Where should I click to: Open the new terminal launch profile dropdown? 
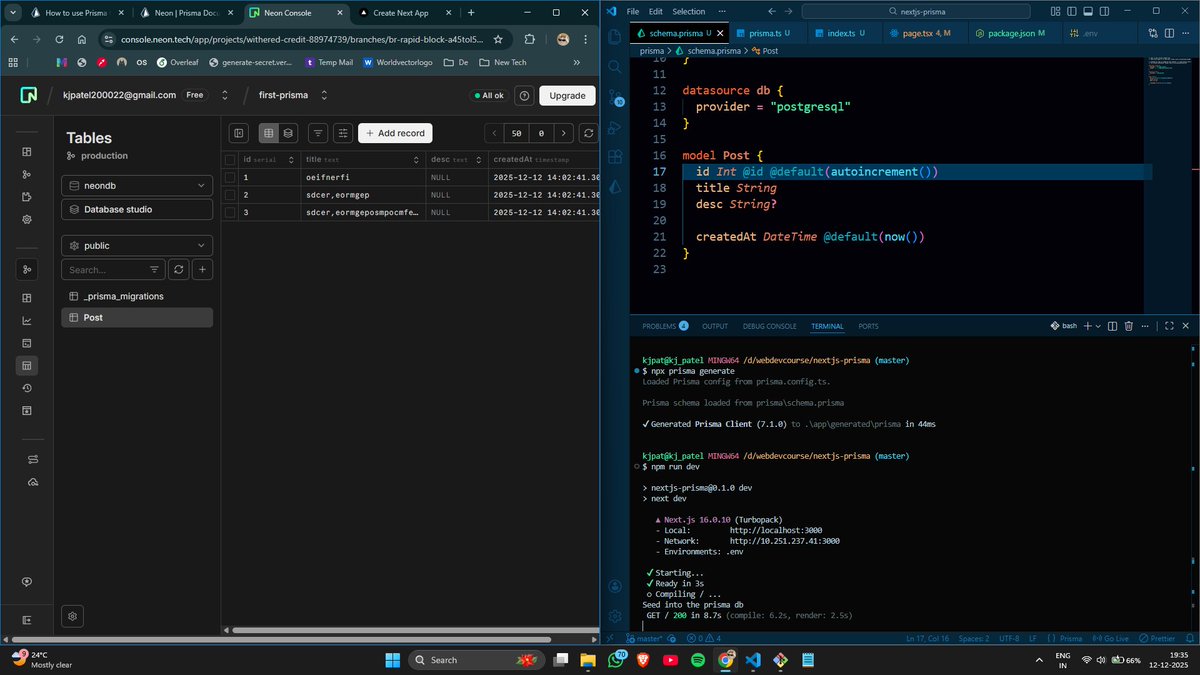tap(1097, 326)
